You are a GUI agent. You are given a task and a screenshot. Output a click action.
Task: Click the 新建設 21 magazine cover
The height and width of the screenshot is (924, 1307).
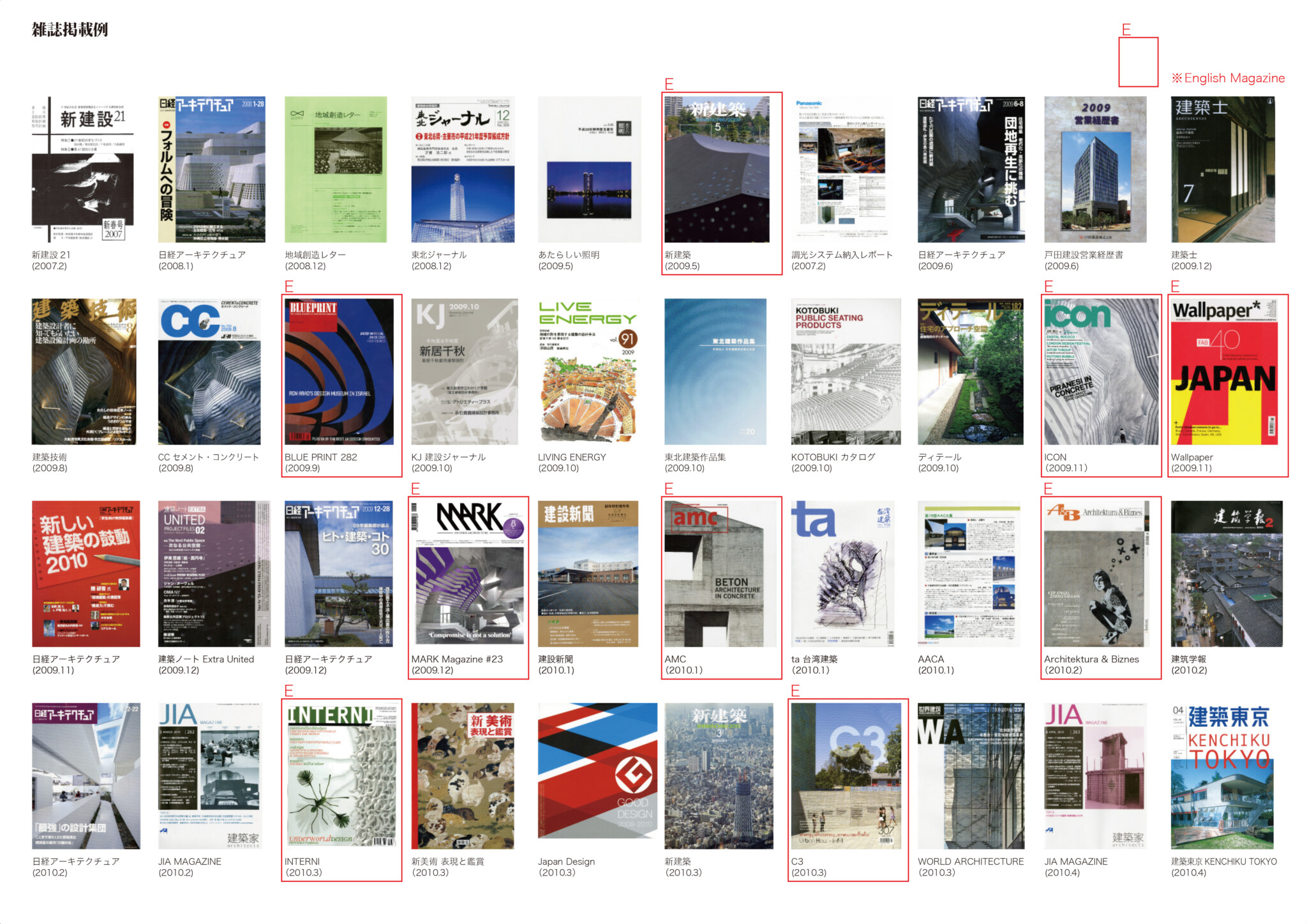coord(83,170)
